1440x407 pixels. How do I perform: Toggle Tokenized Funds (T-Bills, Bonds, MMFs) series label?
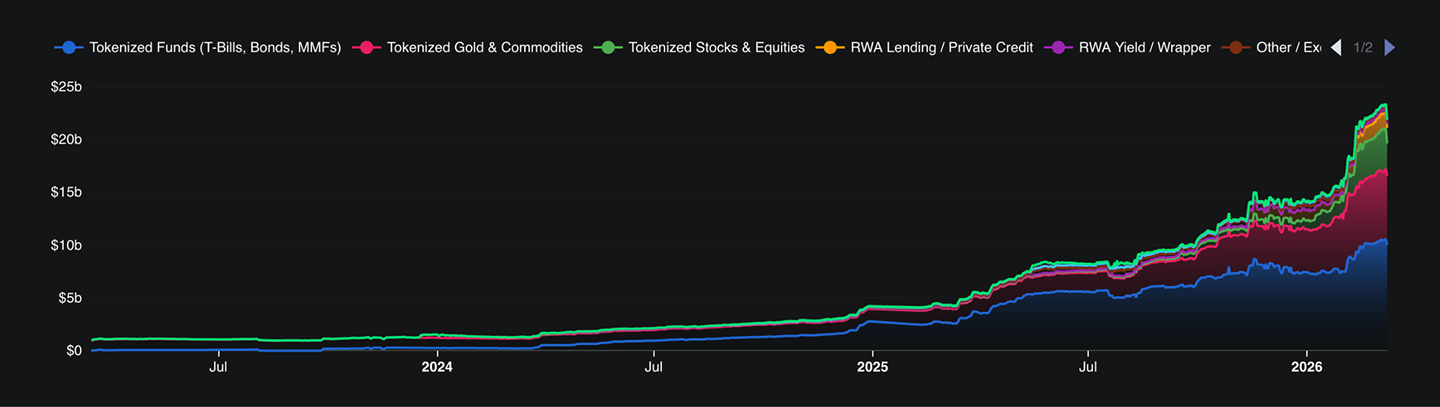tap(215, 47)
